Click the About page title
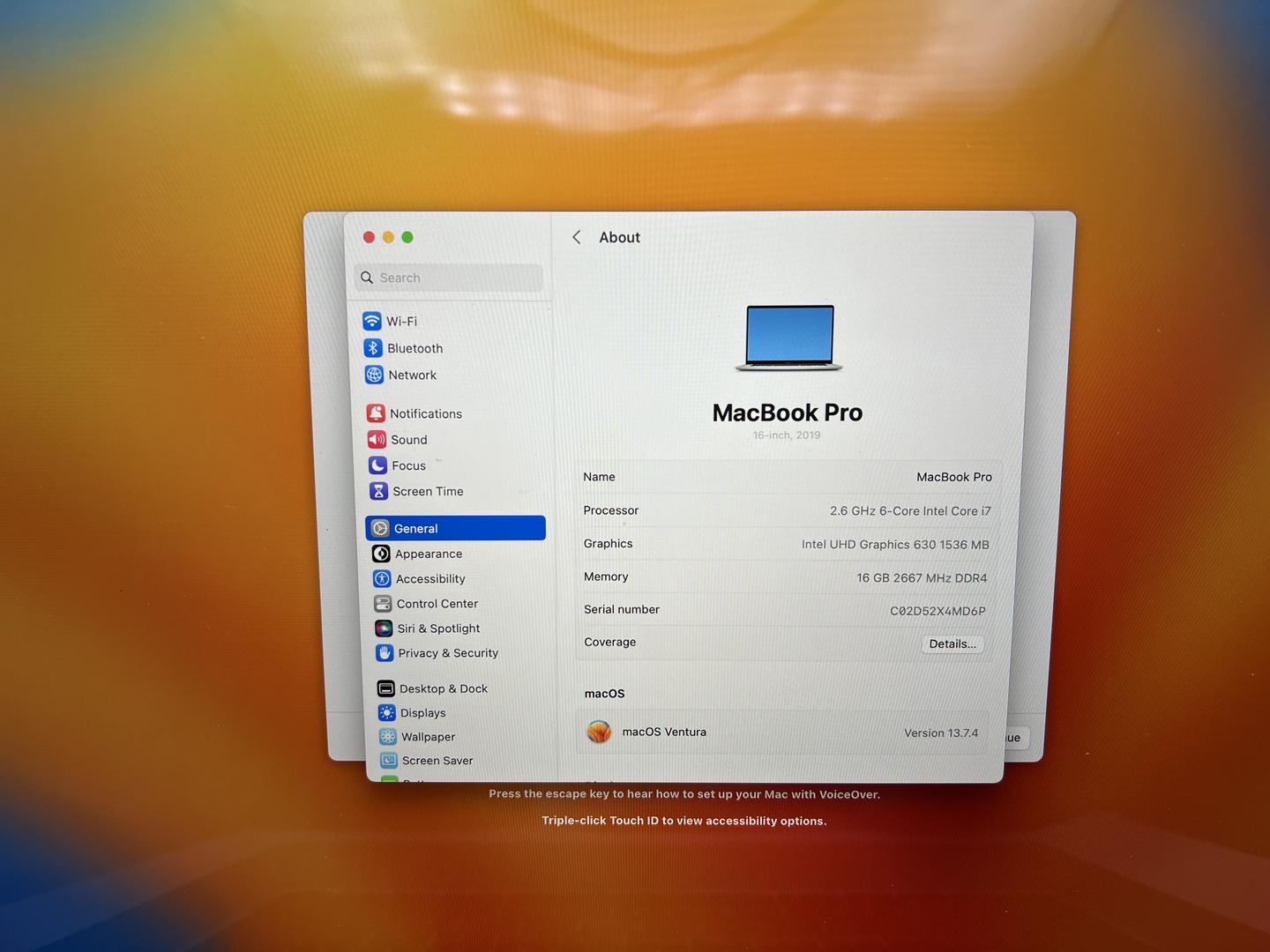Image resolution: width=1270 pixels, height=952 pixels. click(619, 237)
